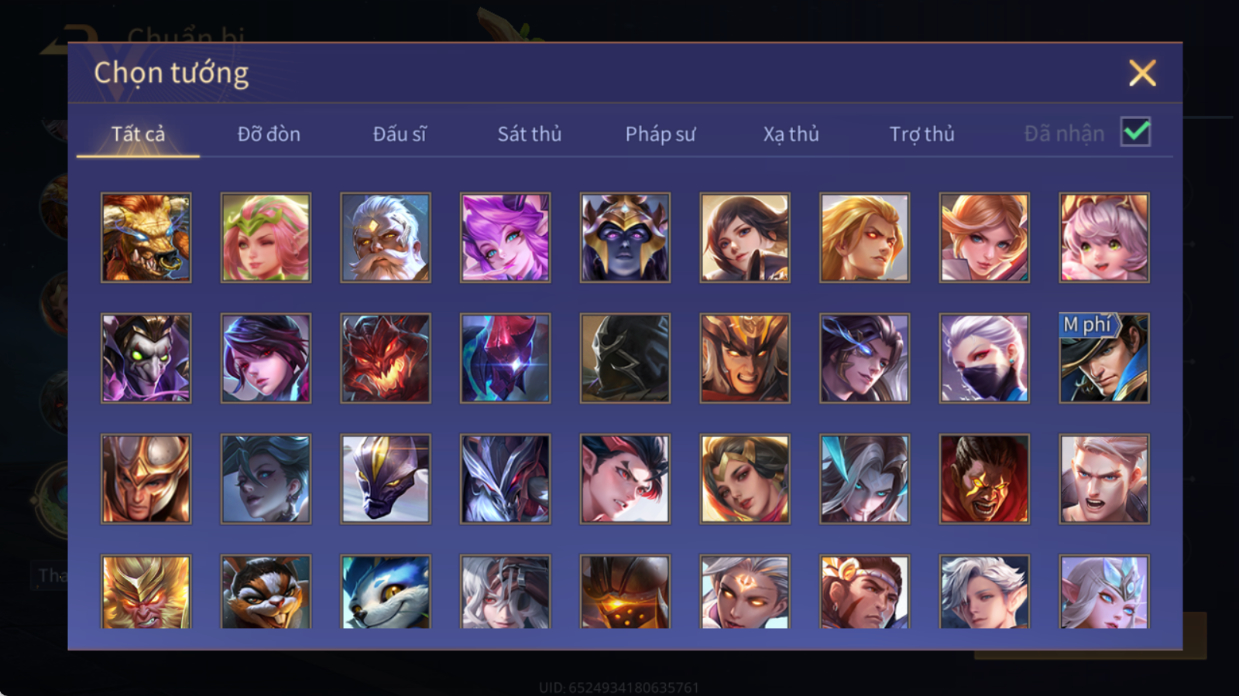Pick the hero marked with M phí label
This screenshot has height=696, width=1239.
pos(1104,358)
